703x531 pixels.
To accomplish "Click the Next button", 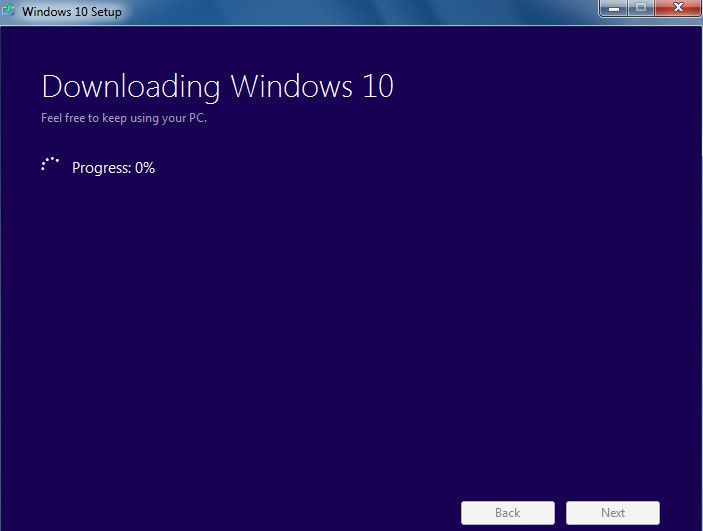I will [x=612, y=513].
